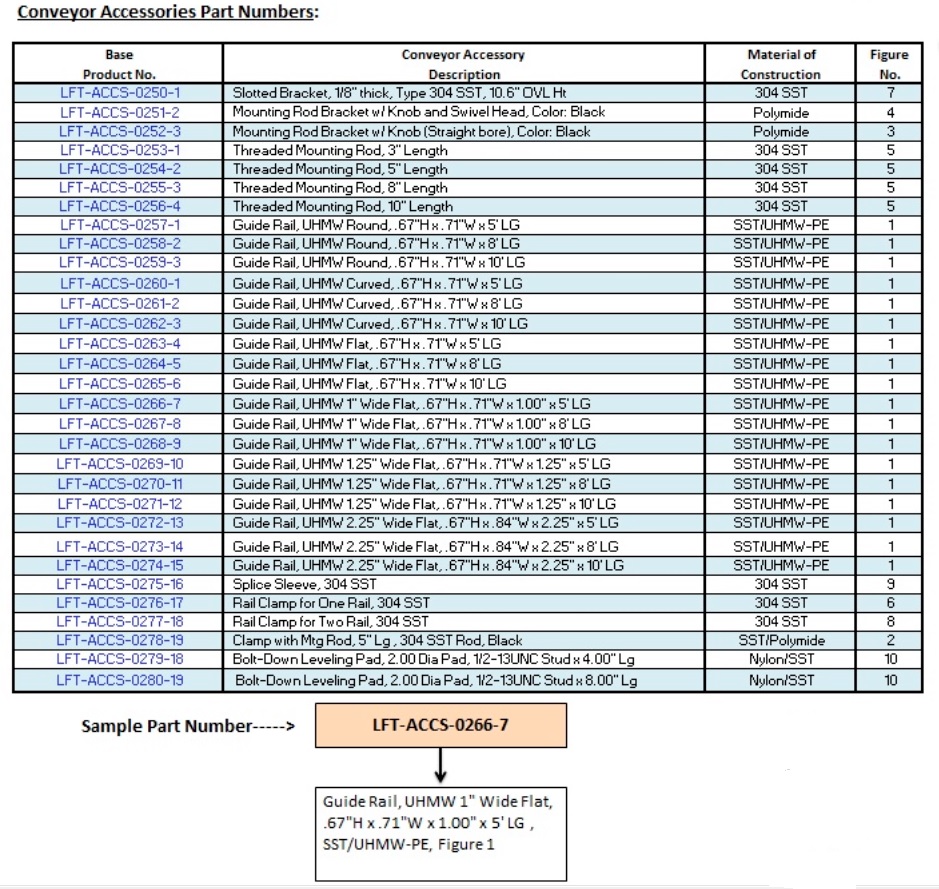Select the LFT-ACCS-0278-19 part link
This screenshot has height=889, width=939.
point(119,640)
